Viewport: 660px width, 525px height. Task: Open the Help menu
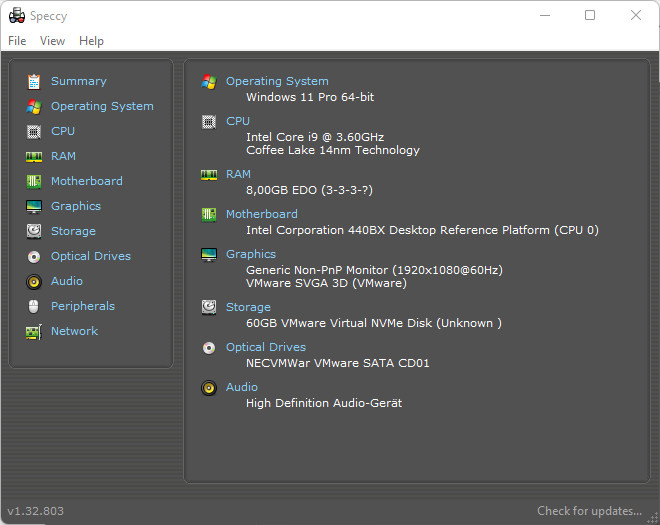[x=91, y=41]
